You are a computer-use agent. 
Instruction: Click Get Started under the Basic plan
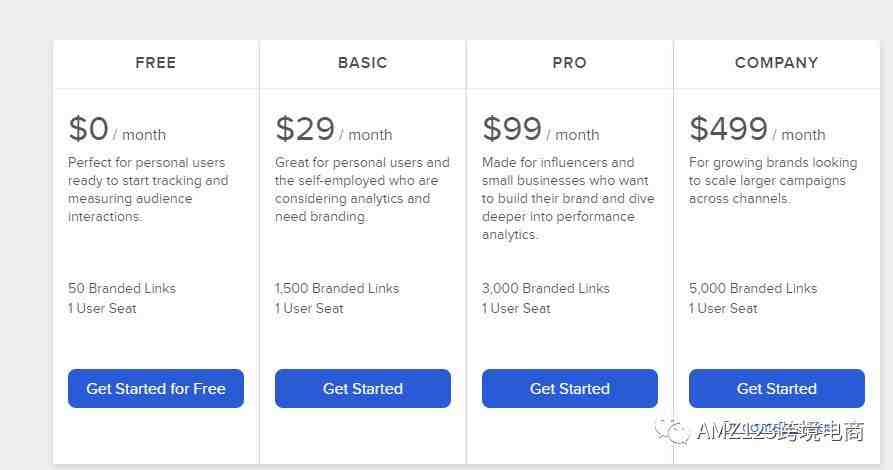363,389
